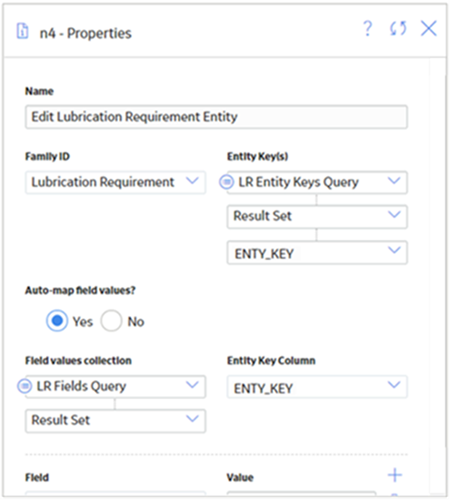
Task: Click the Yes label of auto-map option
Action: 83,322
